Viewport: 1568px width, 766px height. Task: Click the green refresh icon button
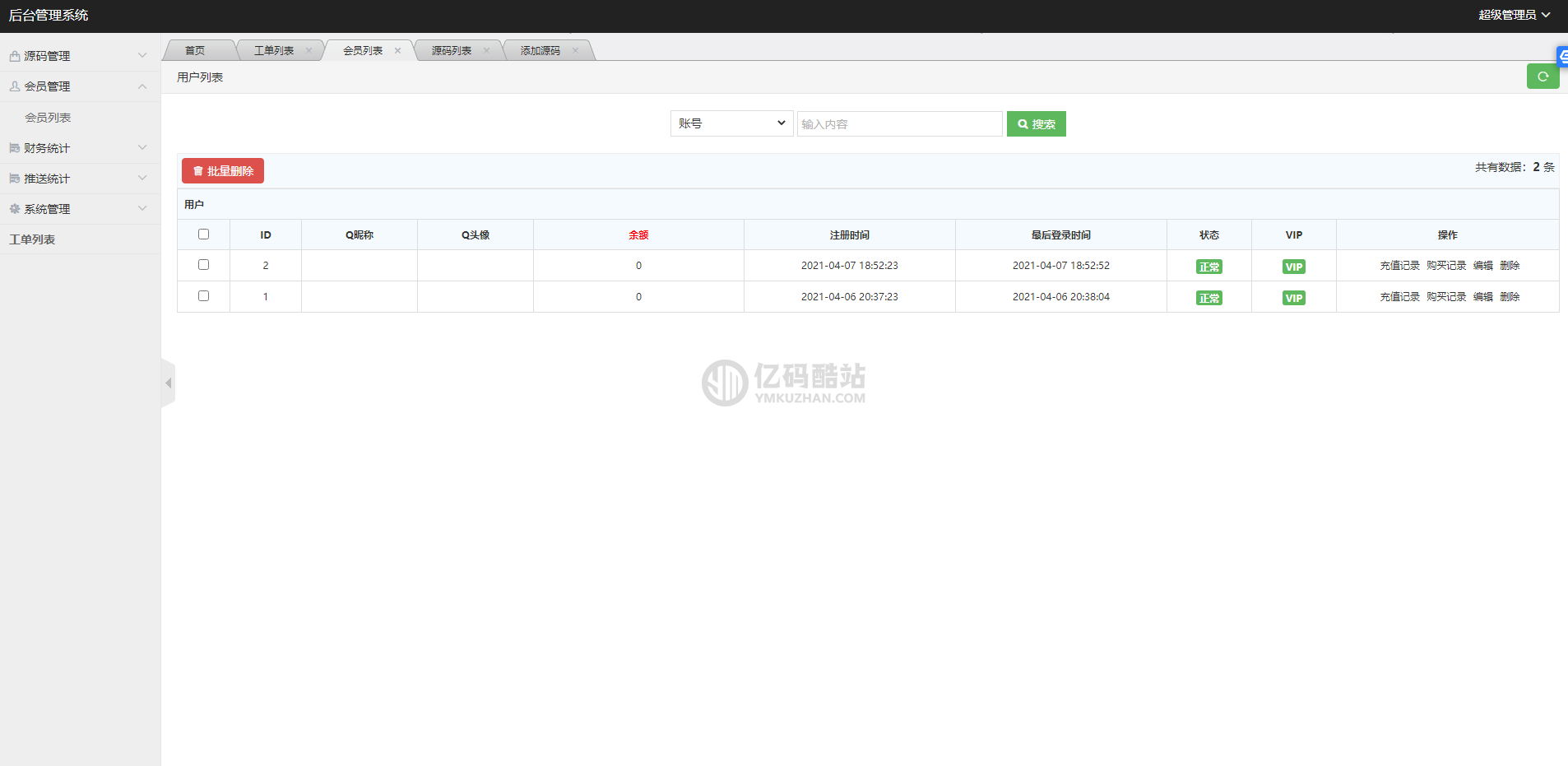coord(1542,77)
